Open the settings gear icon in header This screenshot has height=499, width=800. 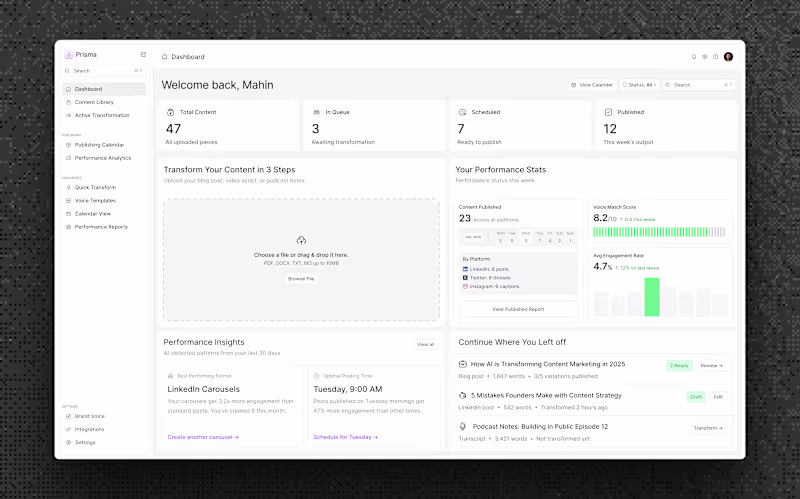click(x=705, y=57)
